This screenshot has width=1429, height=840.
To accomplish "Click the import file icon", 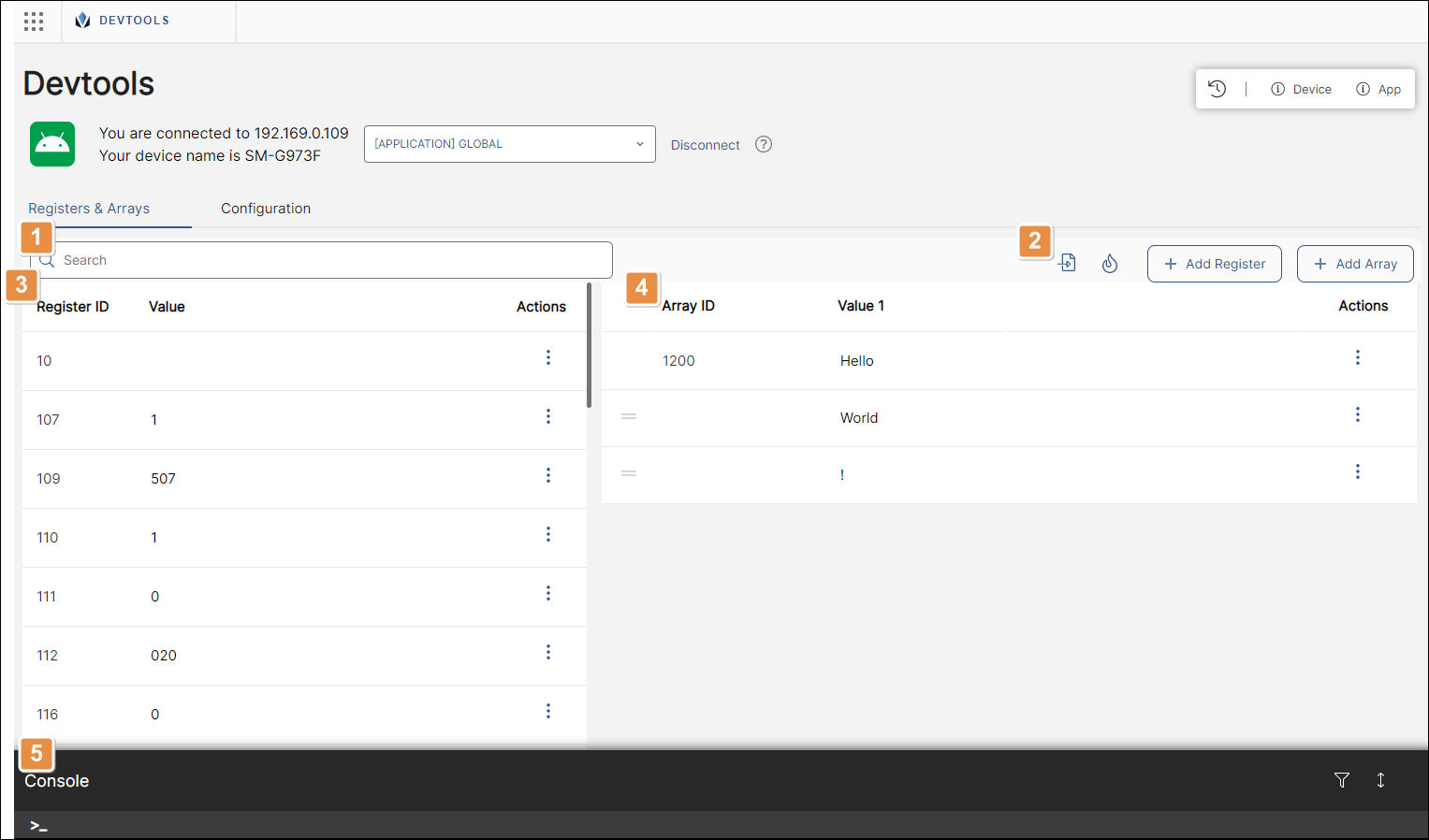I will pos(1067,264).
